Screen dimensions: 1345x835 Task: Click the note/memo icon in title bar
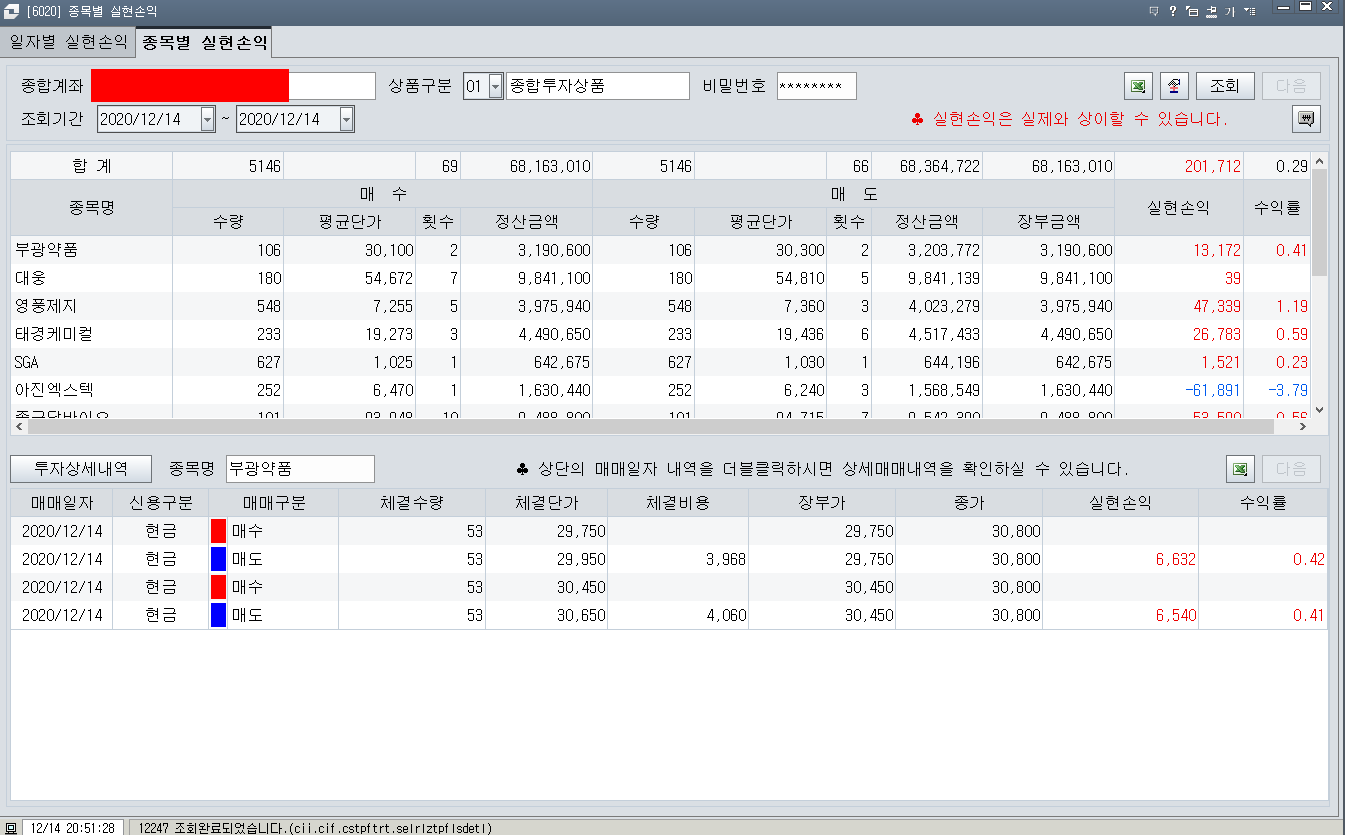coord(1154,10)
